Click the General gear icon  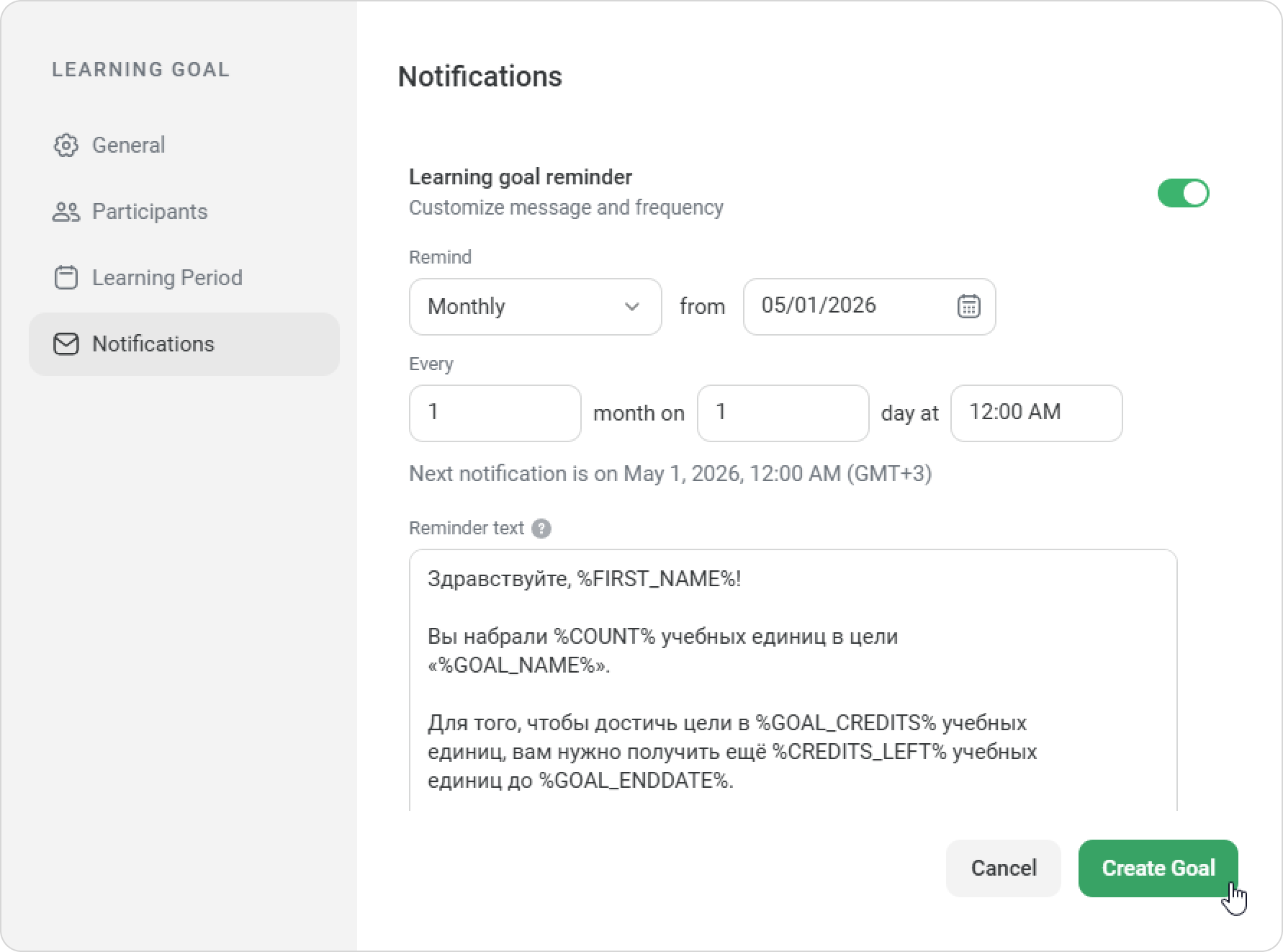click(66, 145)
